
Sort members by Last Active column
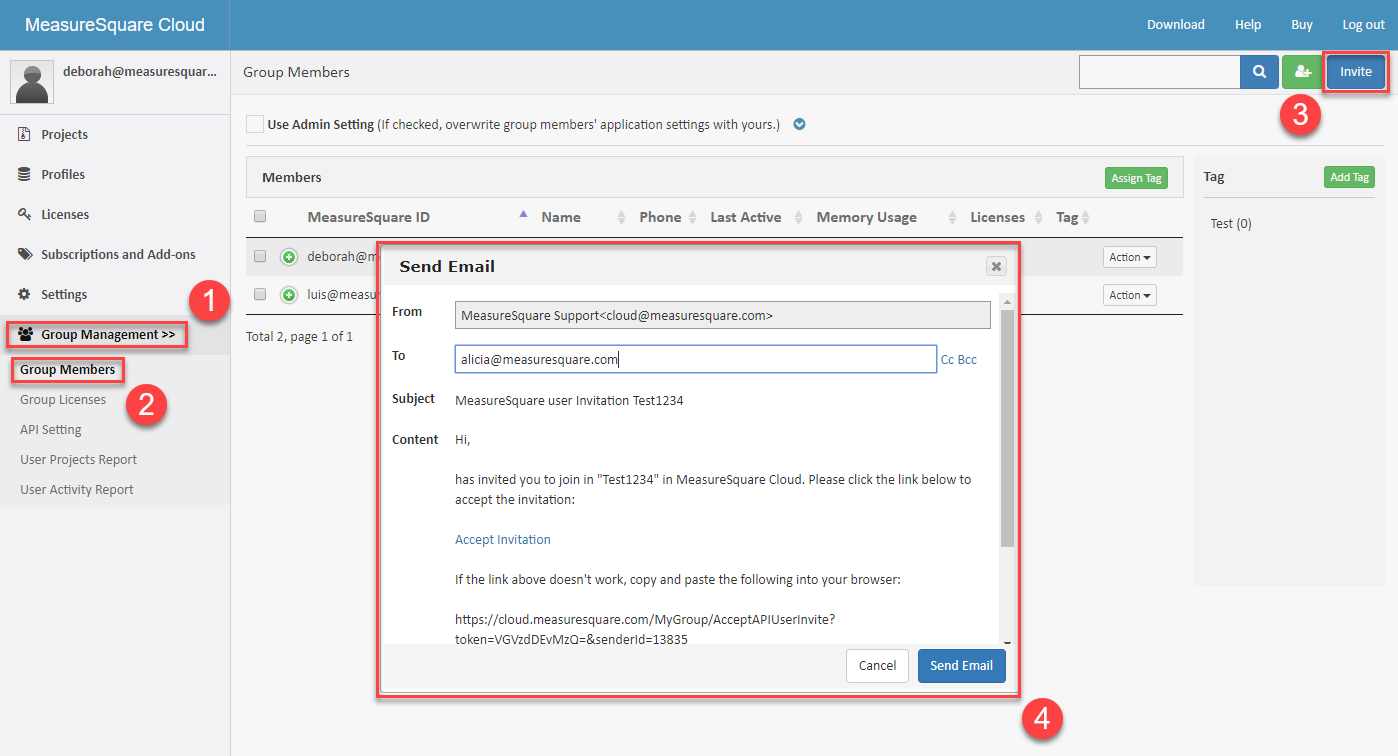746,217
